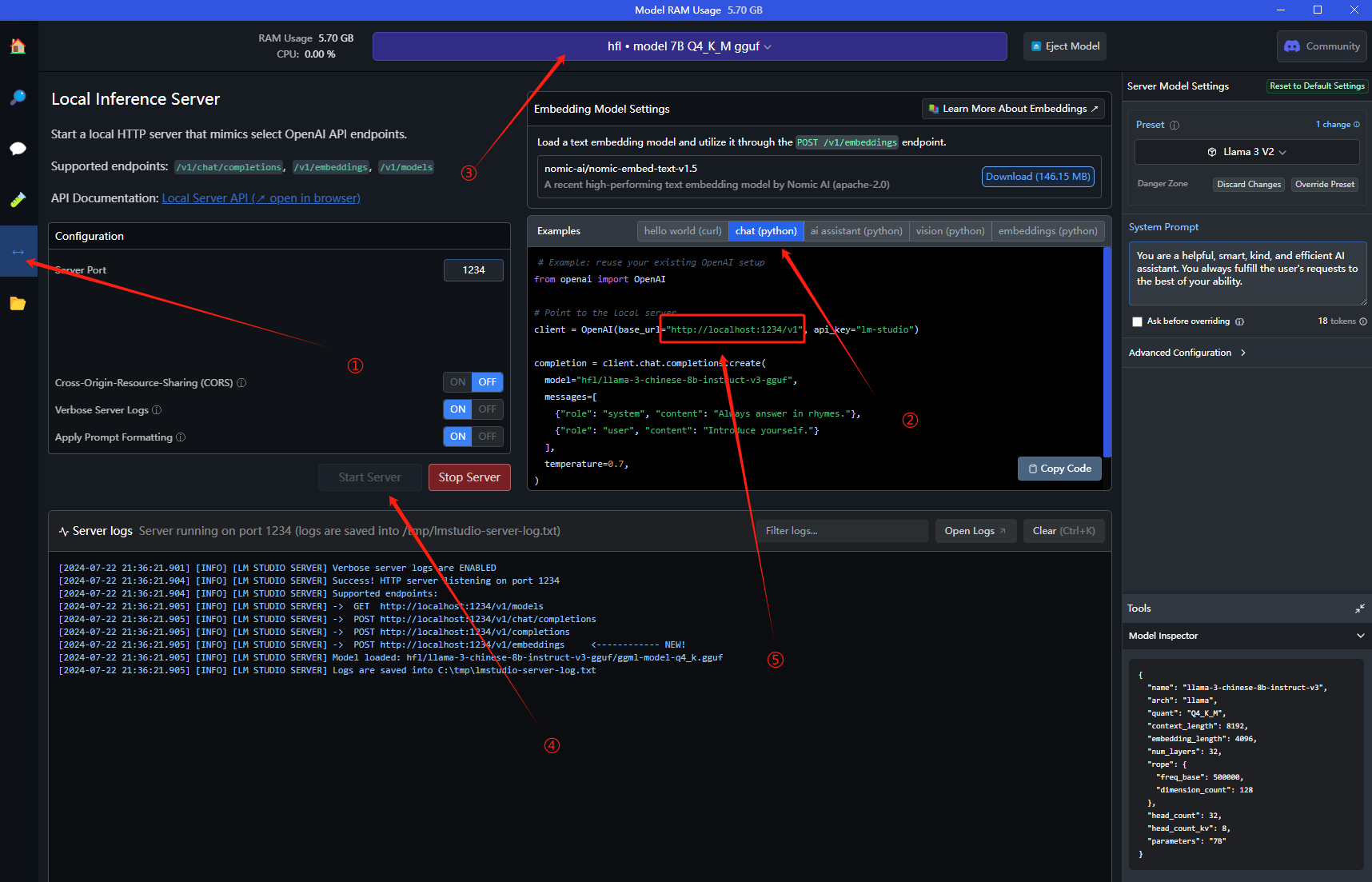The width and height of the screenshot is (1372, 882).
Task: Click Discard Changes button
Action: [x=1249, y=185]
